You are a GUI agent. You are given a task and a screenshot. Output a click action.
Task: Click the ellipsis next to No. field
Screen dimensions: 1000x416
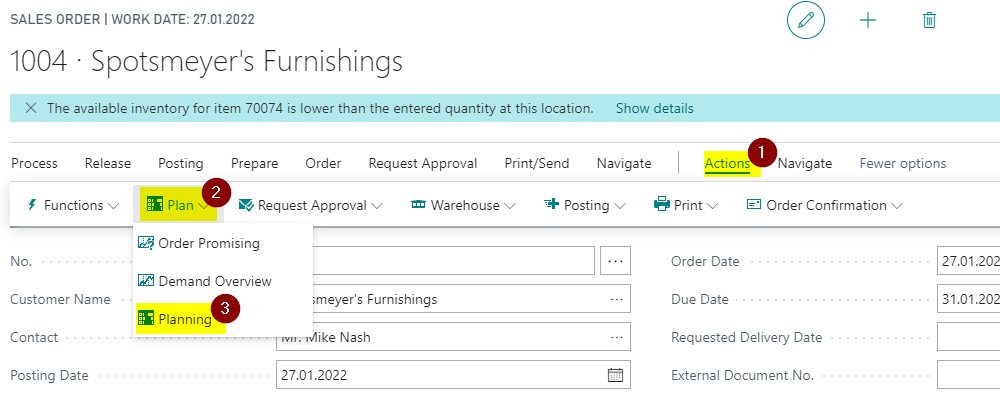615,261
